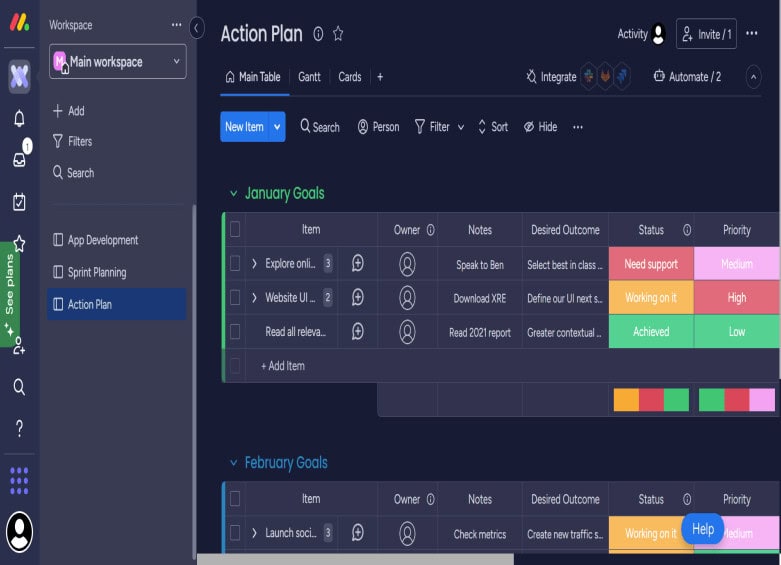Add update to Read all releva.. item
781x565 pixels.
358,331
